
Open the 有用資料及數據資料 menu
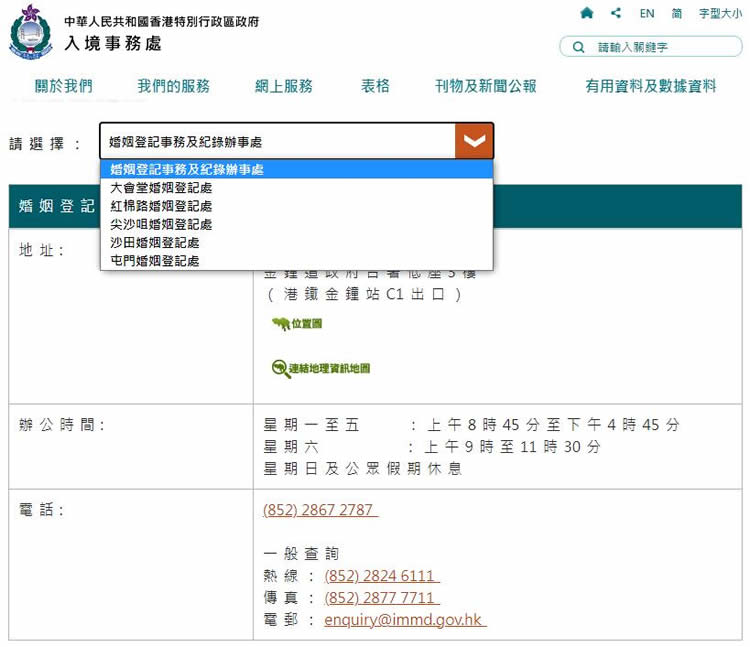(x=651, y=86)
